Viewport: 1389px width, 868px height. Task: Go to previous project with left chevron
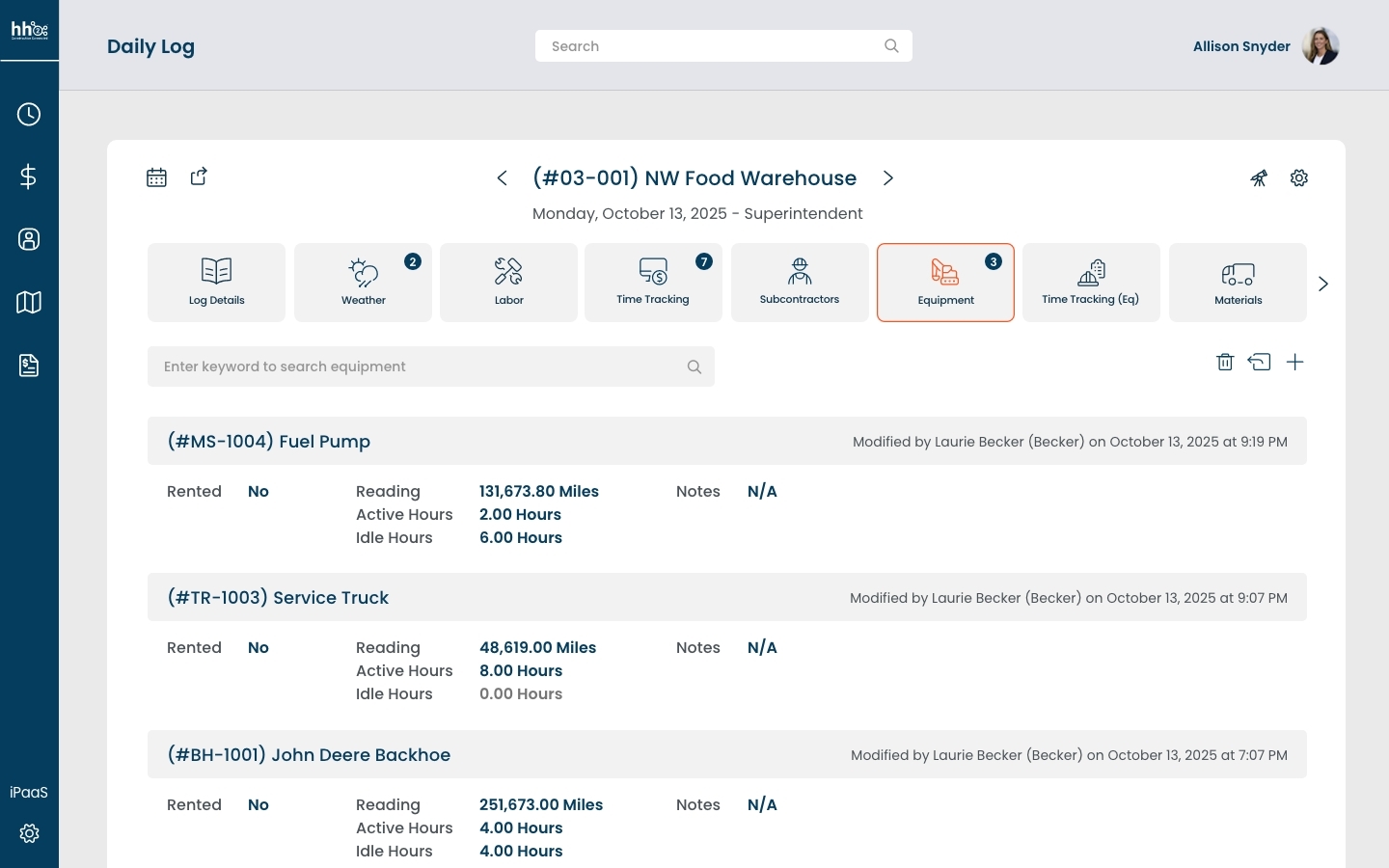point(503,178)
